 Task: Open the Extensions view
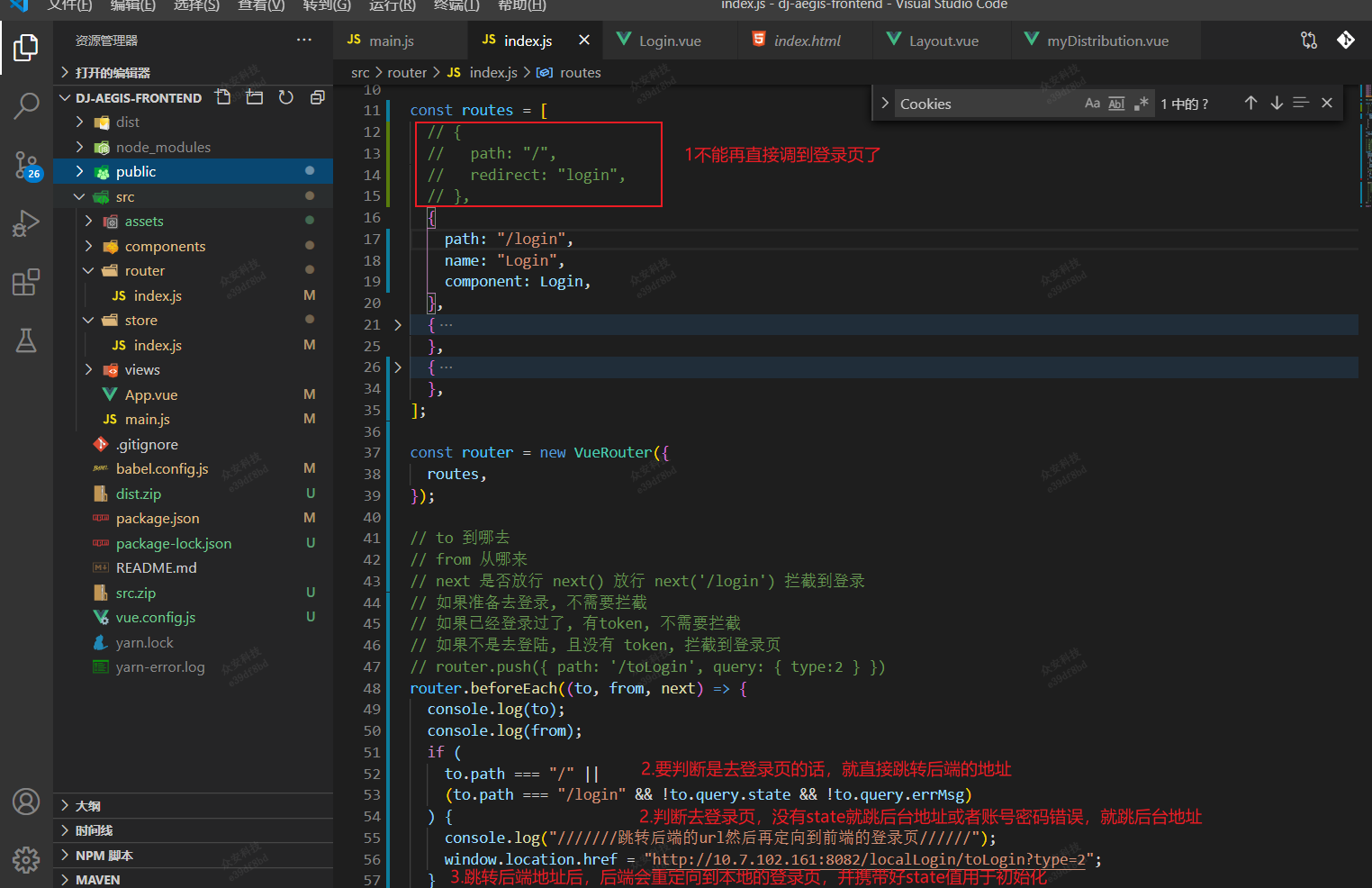(x=26, y=282)
